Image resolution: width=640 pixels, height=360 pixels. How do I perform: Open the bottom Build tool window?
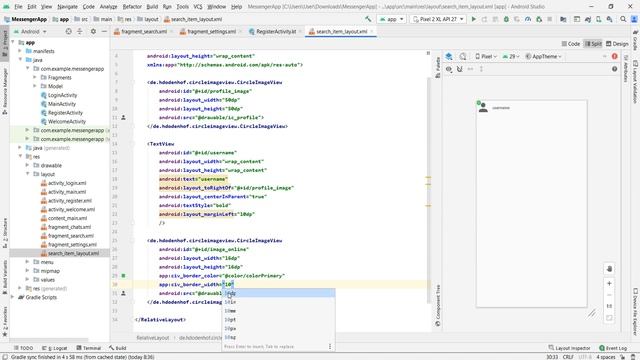[118, 348]
